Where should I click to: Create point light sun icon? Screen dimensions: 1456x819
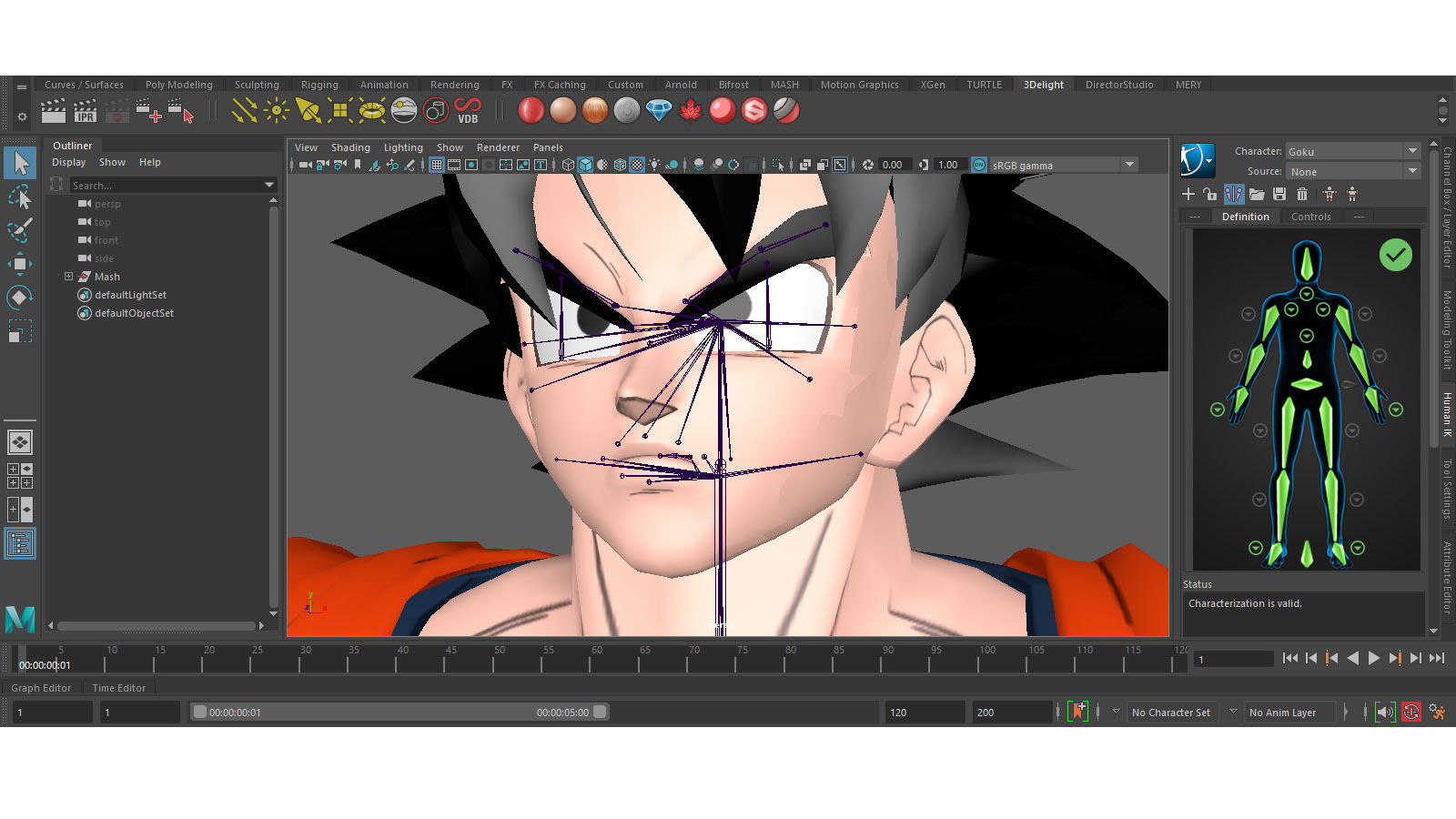pyautogui.click(x=276, y=111)
